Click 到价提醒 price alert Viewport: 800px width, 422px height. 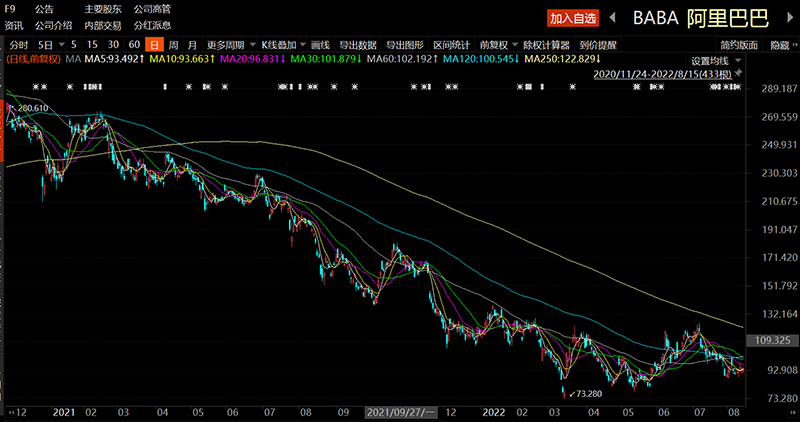pos(598,45)
